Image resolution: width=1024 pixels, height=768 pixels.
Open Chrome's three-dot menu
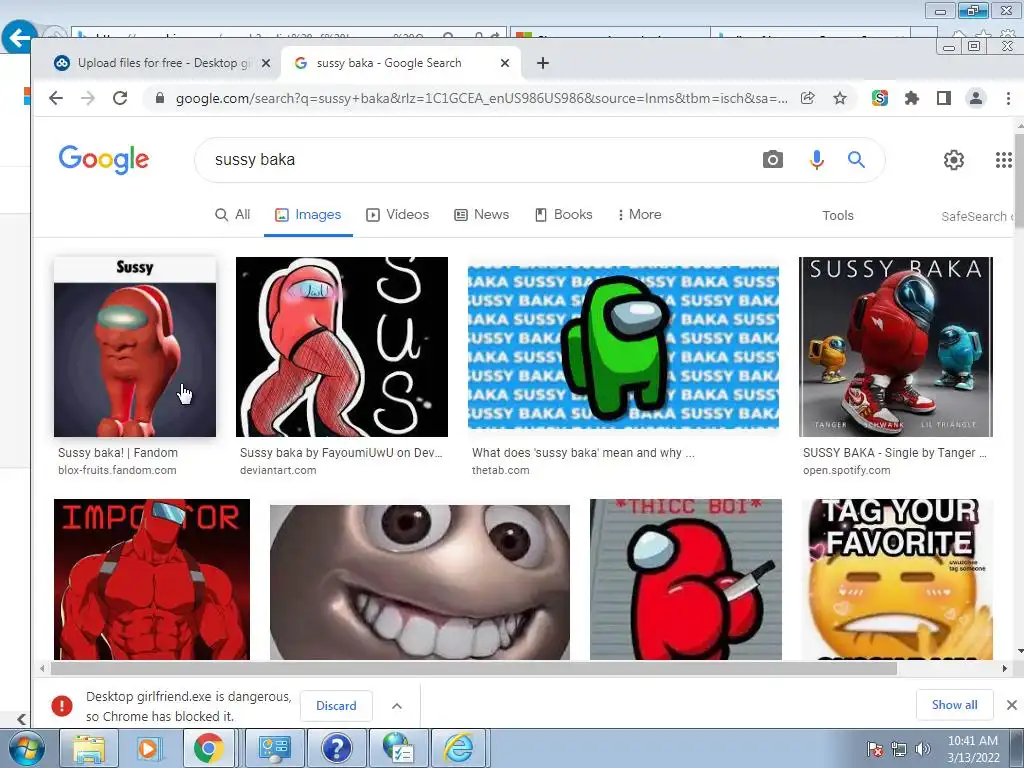[1008, 99]
